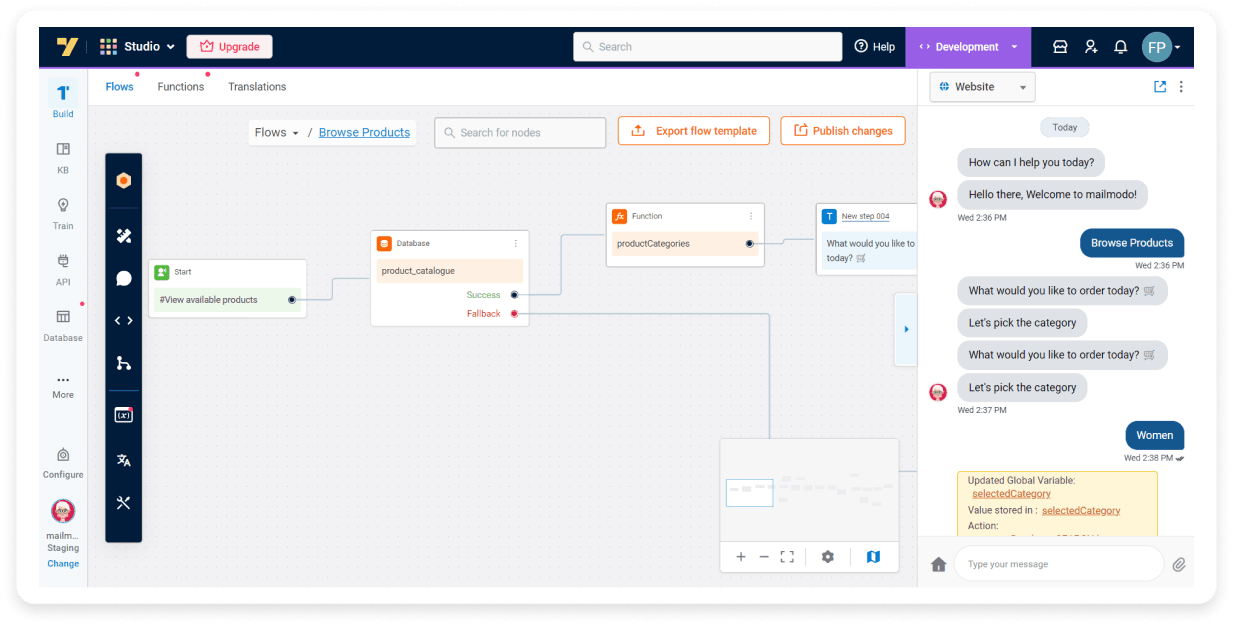Select the code node icon in canvas toolbar

click(123, 320)
